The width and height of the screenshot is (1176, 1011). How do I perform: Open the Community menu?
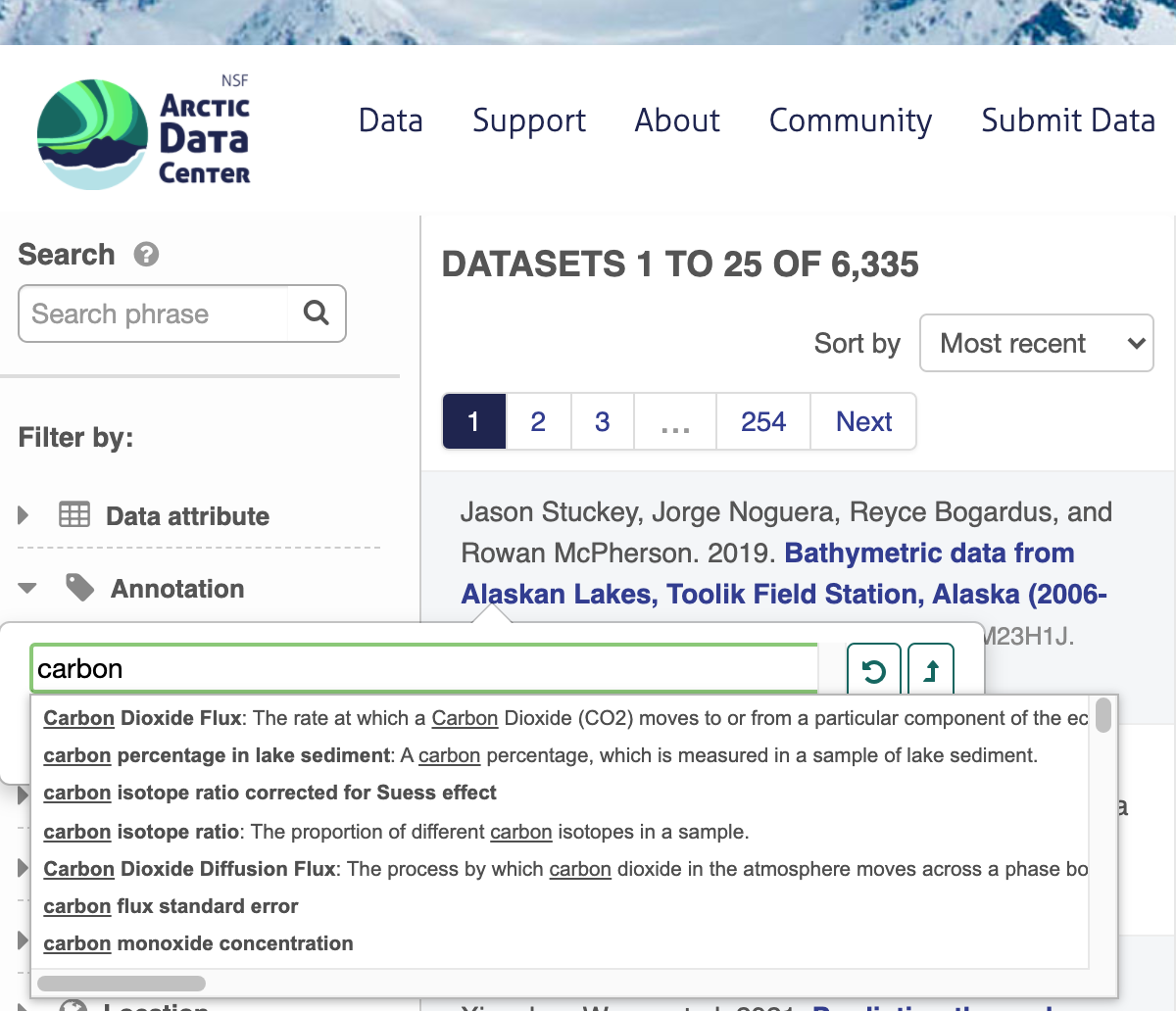coord(850,120)
